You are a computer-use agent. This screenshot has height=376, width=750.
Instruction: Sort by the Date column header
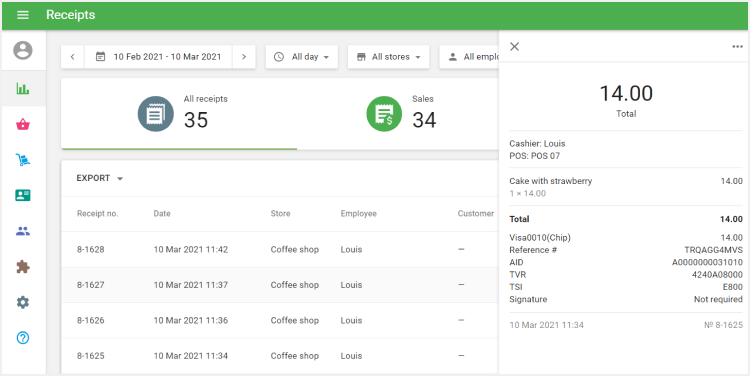click(162, 213)
